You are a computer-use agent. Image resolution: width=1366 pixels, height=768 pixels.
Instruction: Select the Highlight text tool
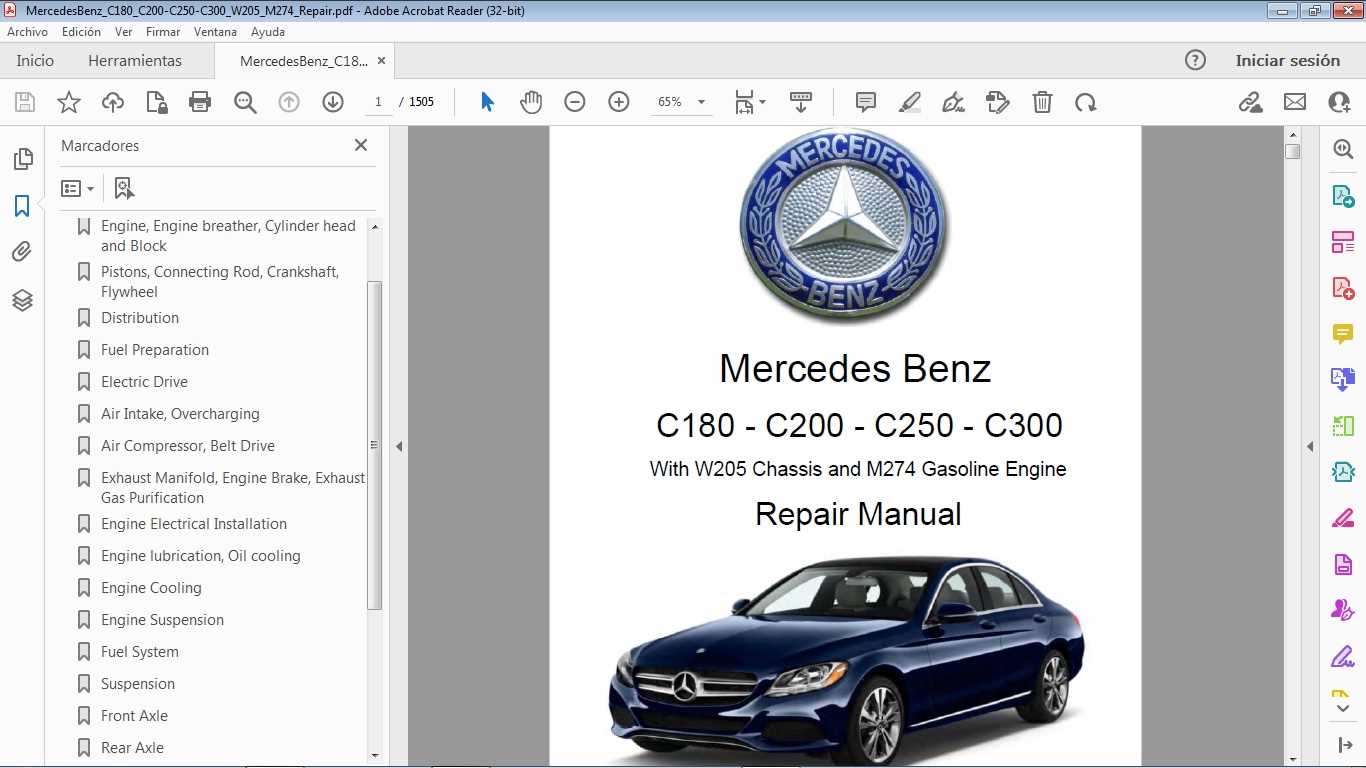tap(910, 102)
